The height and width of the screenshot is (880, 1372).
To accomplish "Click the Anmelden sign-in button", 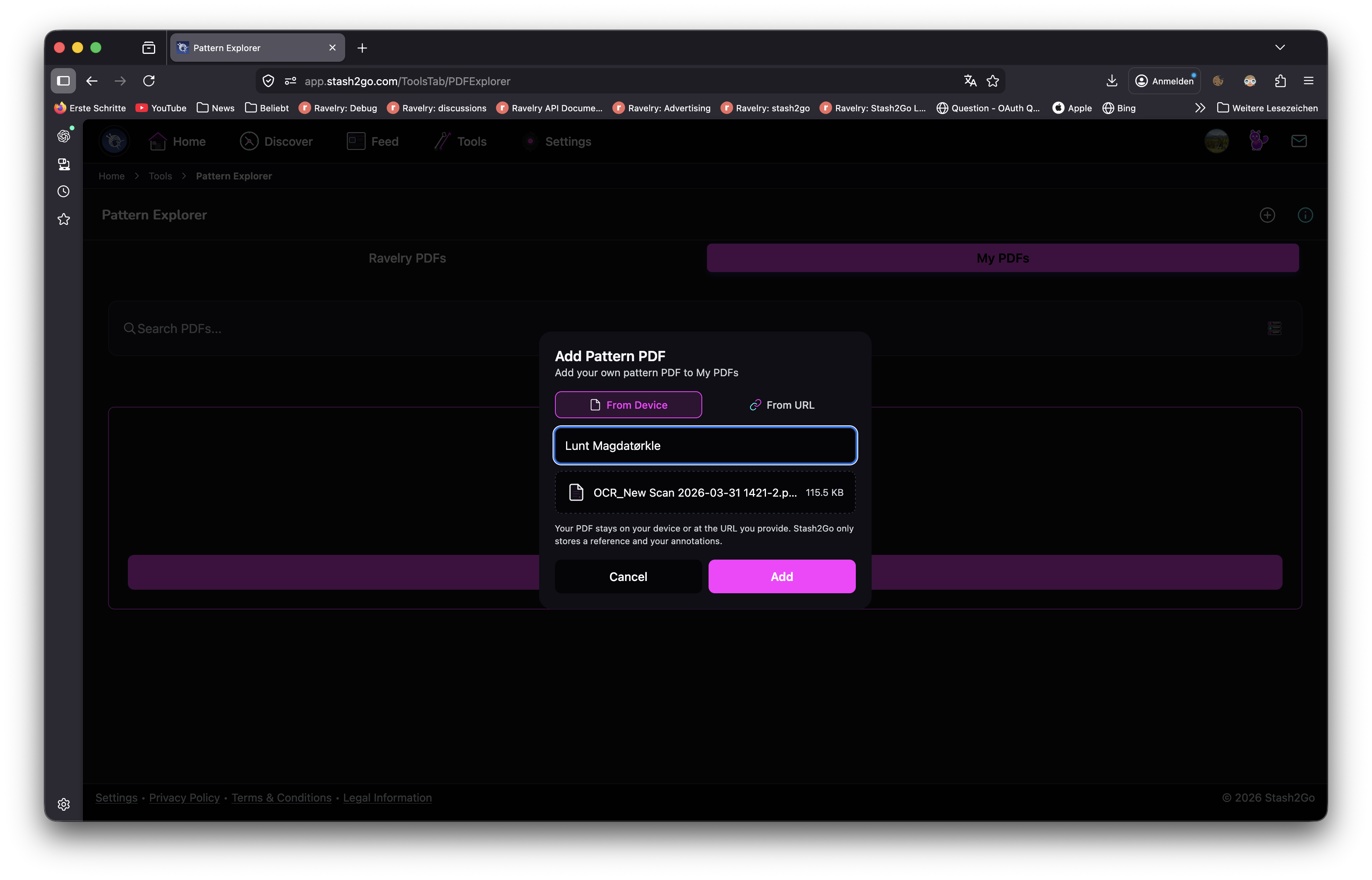I will (x=1165, y=81).
